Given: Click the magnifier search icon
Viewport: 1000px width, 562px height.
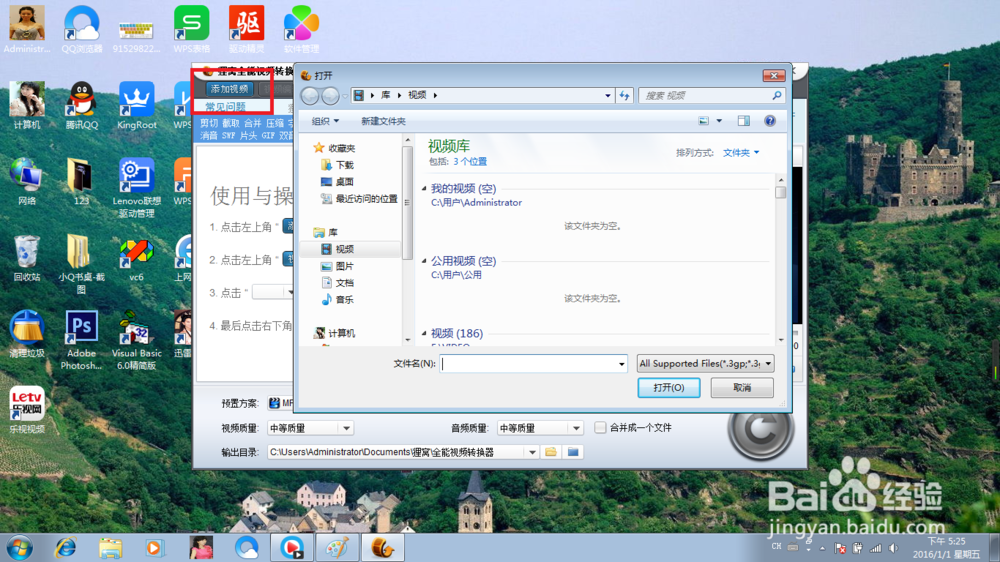Looking at the screenshot, I should [x=777, y=96].
